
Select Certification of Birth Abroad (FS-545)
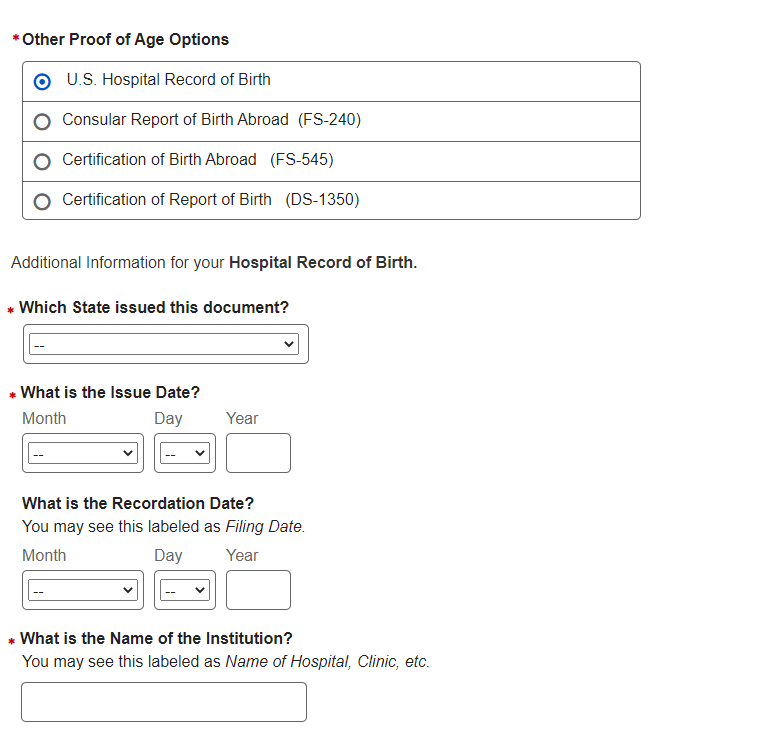point(42,161)
